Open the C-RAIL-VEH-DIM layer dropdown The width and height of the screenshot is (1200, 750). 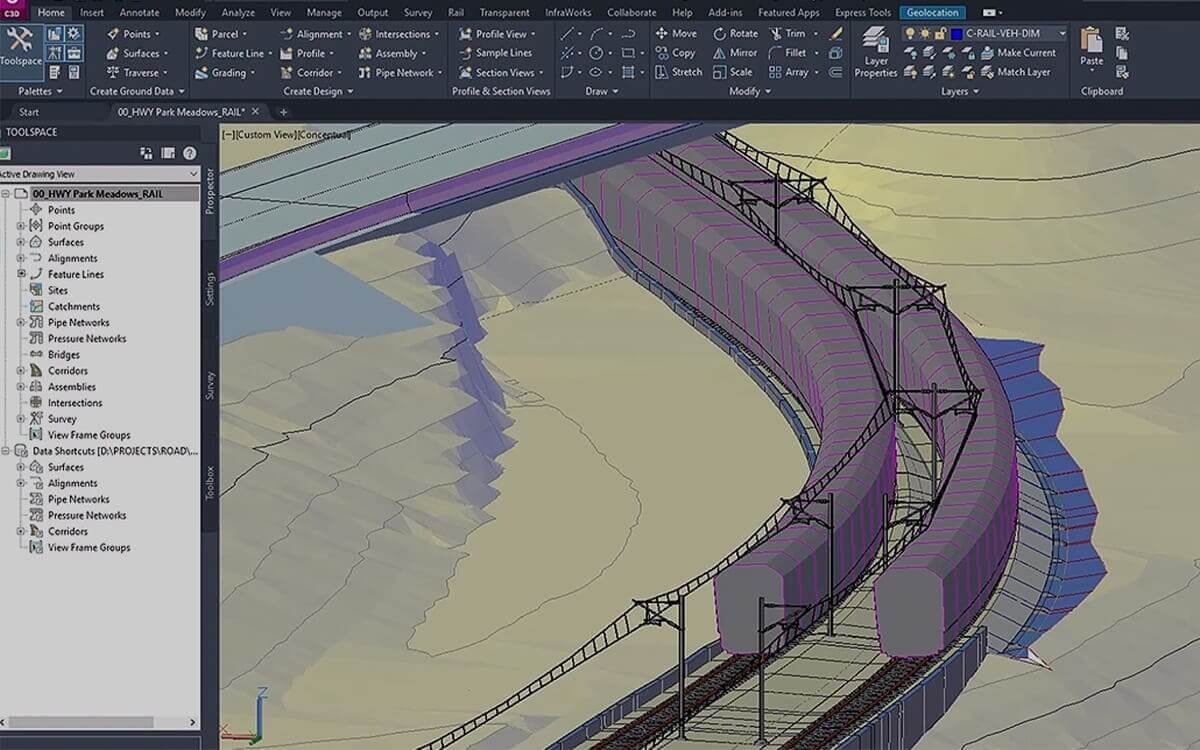pos(1062,34)
